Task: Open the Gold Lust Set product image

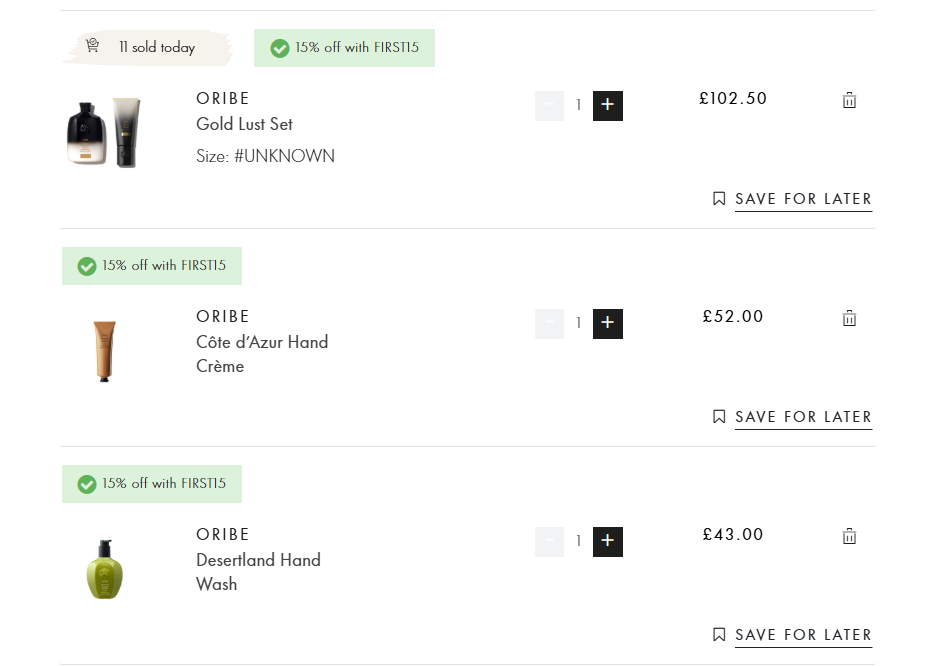Action: pos(104,132)
